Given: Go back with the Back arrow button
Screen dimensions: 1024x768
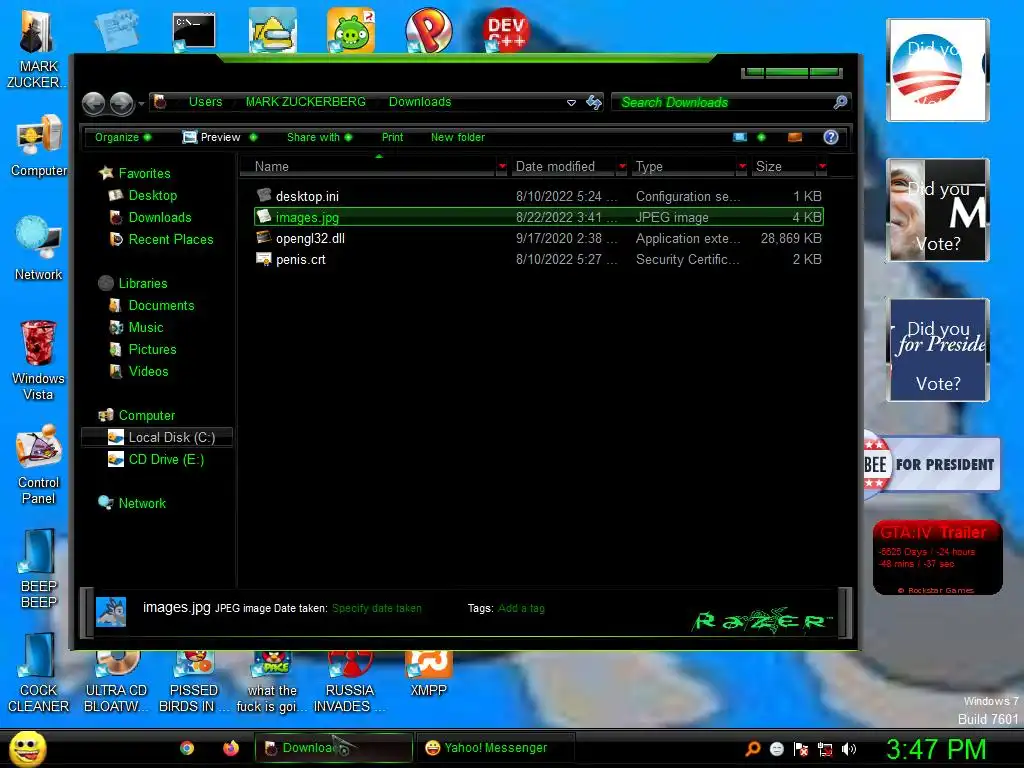Looking at the screenshot, I should point(93,103).
